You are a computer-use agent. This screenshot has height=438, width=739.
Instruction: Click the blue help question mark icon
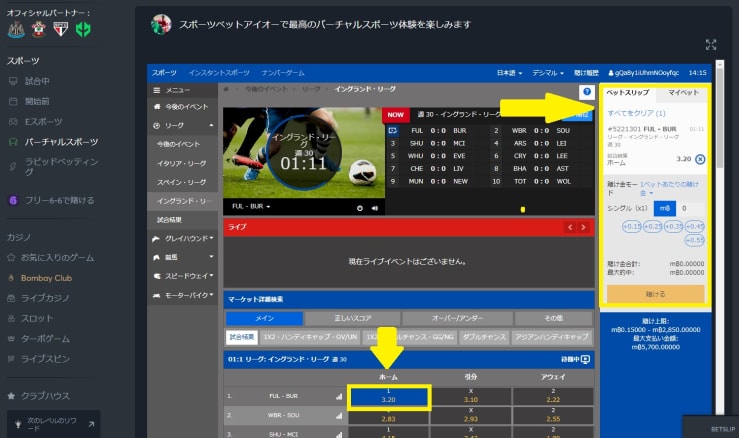point(587,91)
